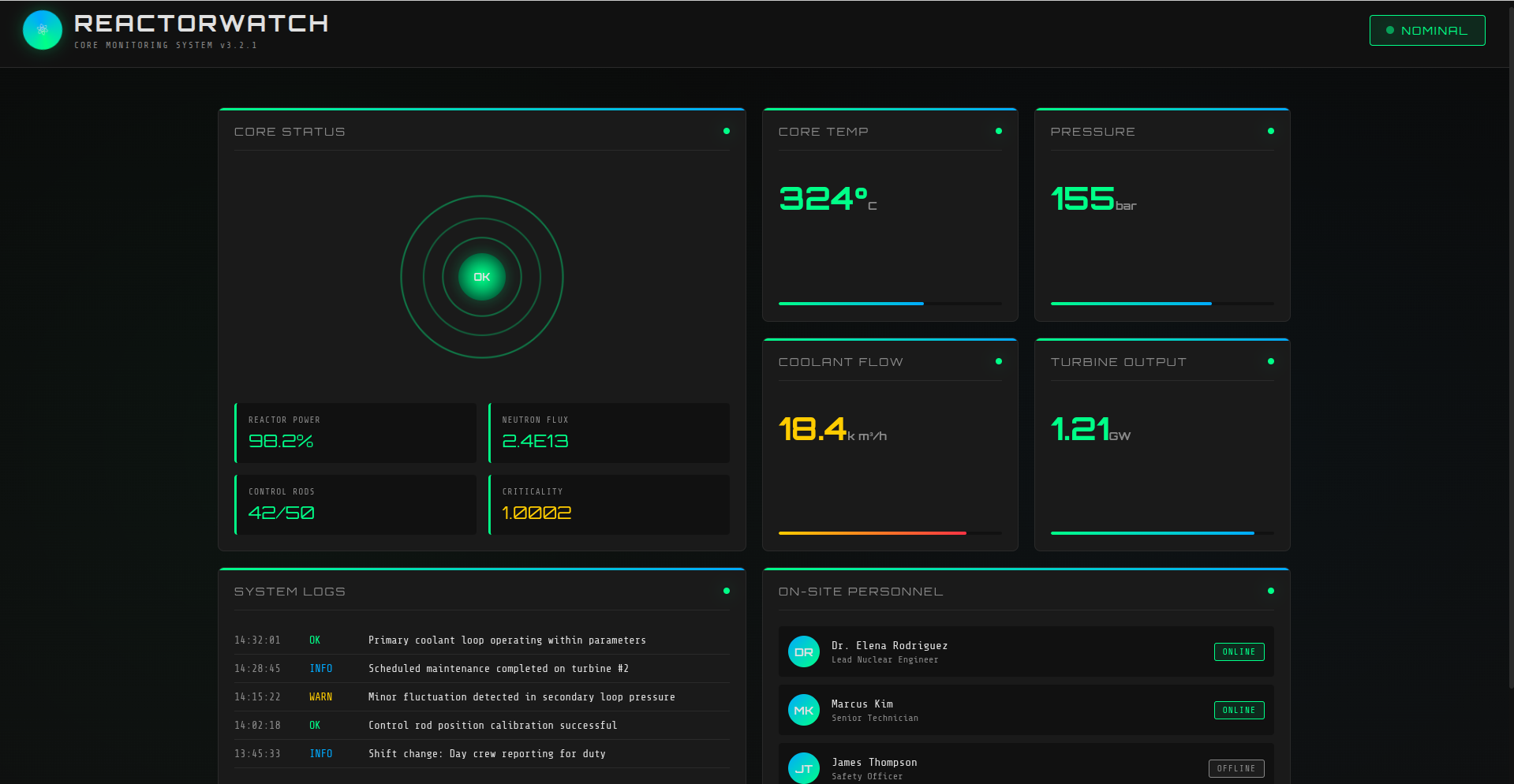
Task: Click Marcus Kim's MK avatar
Action: (x=804, y=710)
